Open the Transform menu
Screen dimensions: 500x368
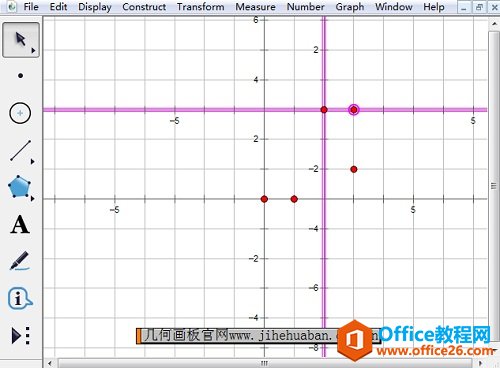point(200,7)
